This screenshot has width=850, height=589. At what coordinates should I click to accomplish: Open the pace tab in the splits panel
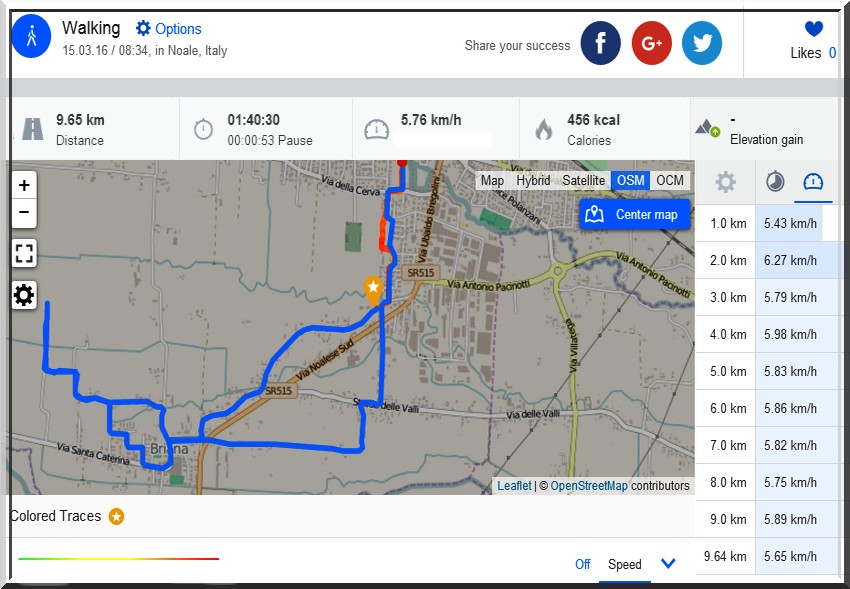tap(775, 182)
